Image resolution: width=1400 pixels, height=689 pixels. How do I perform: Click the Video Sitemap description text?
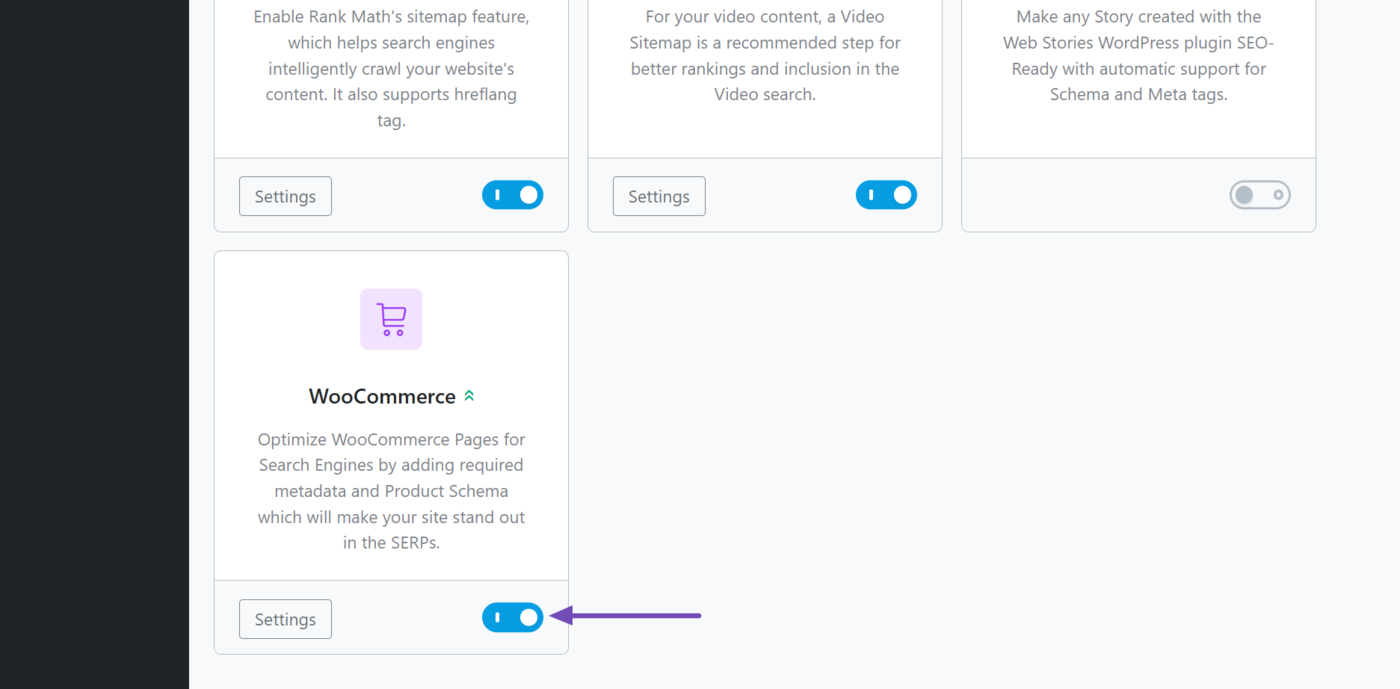765,55
